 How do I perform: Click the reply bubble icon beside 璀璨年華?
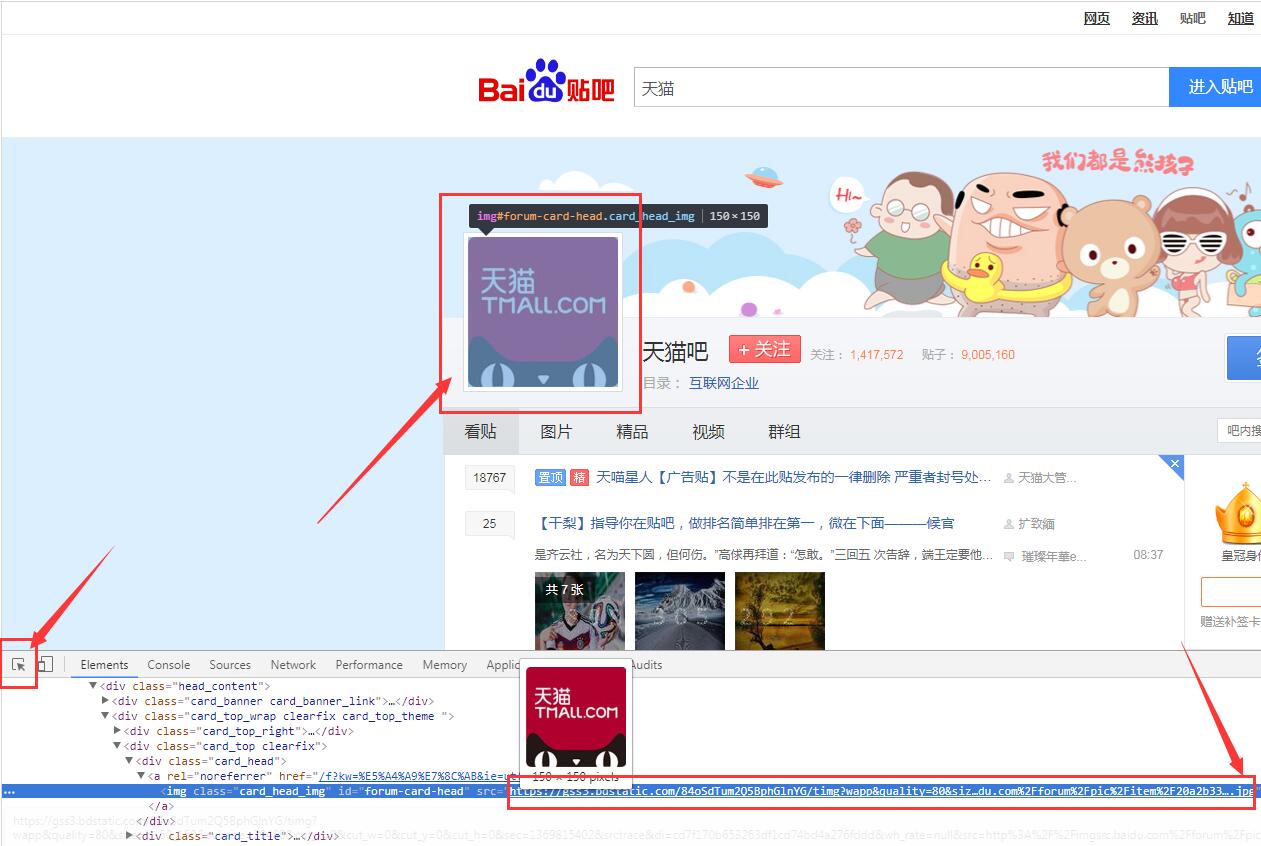1009,556
